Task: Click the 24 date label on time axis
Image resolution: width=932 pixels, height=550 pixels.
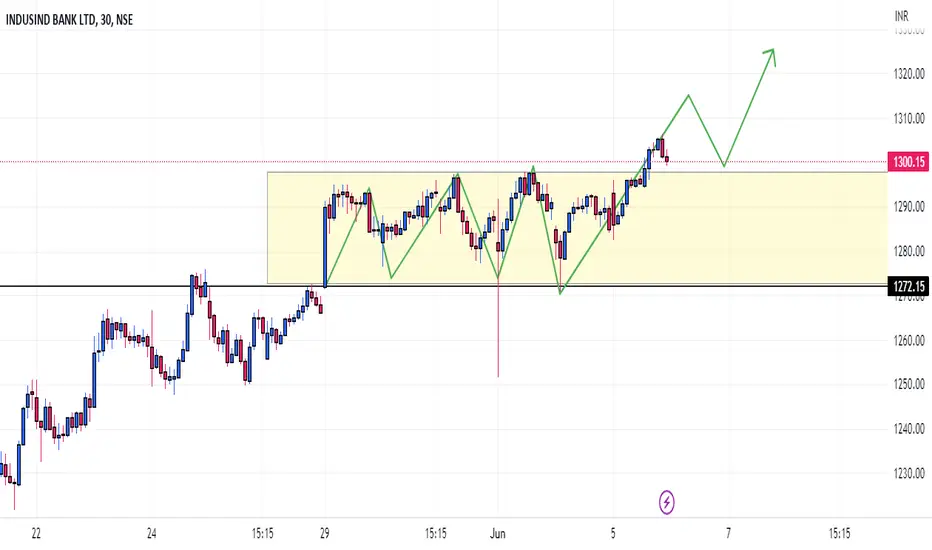Action: click(x=152, y=533)
